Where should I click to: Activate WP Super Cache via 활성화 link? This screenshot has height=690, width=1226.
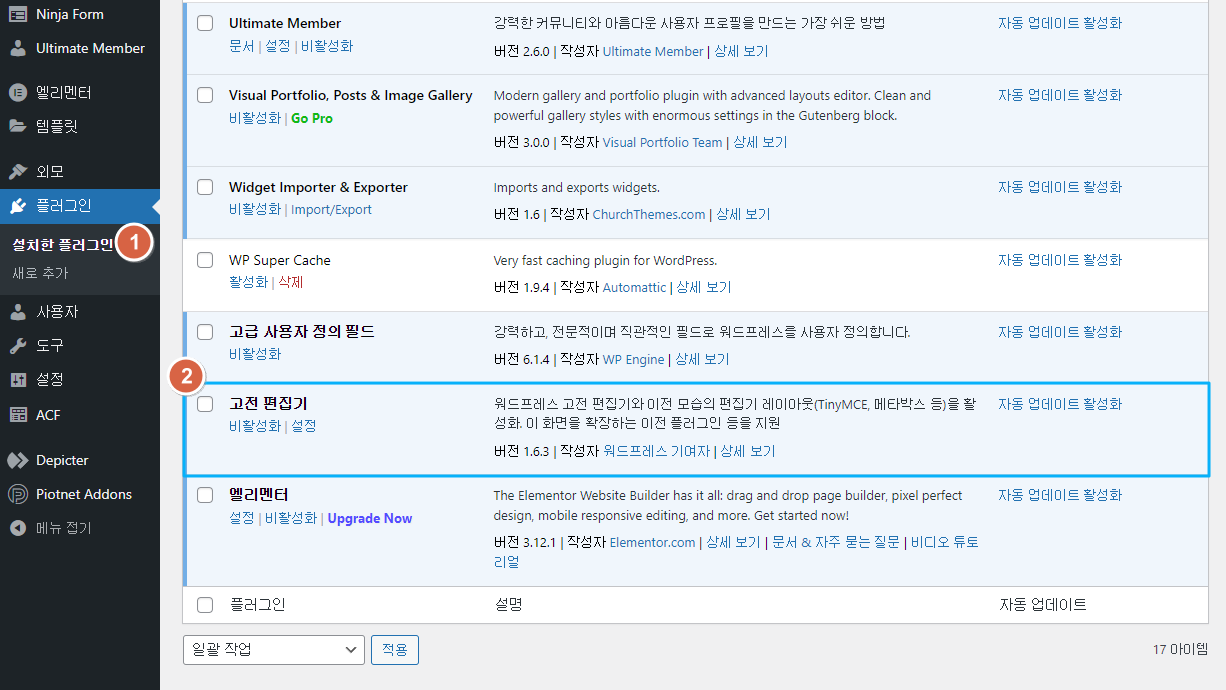pyautogui.click(x=249, y=282)
